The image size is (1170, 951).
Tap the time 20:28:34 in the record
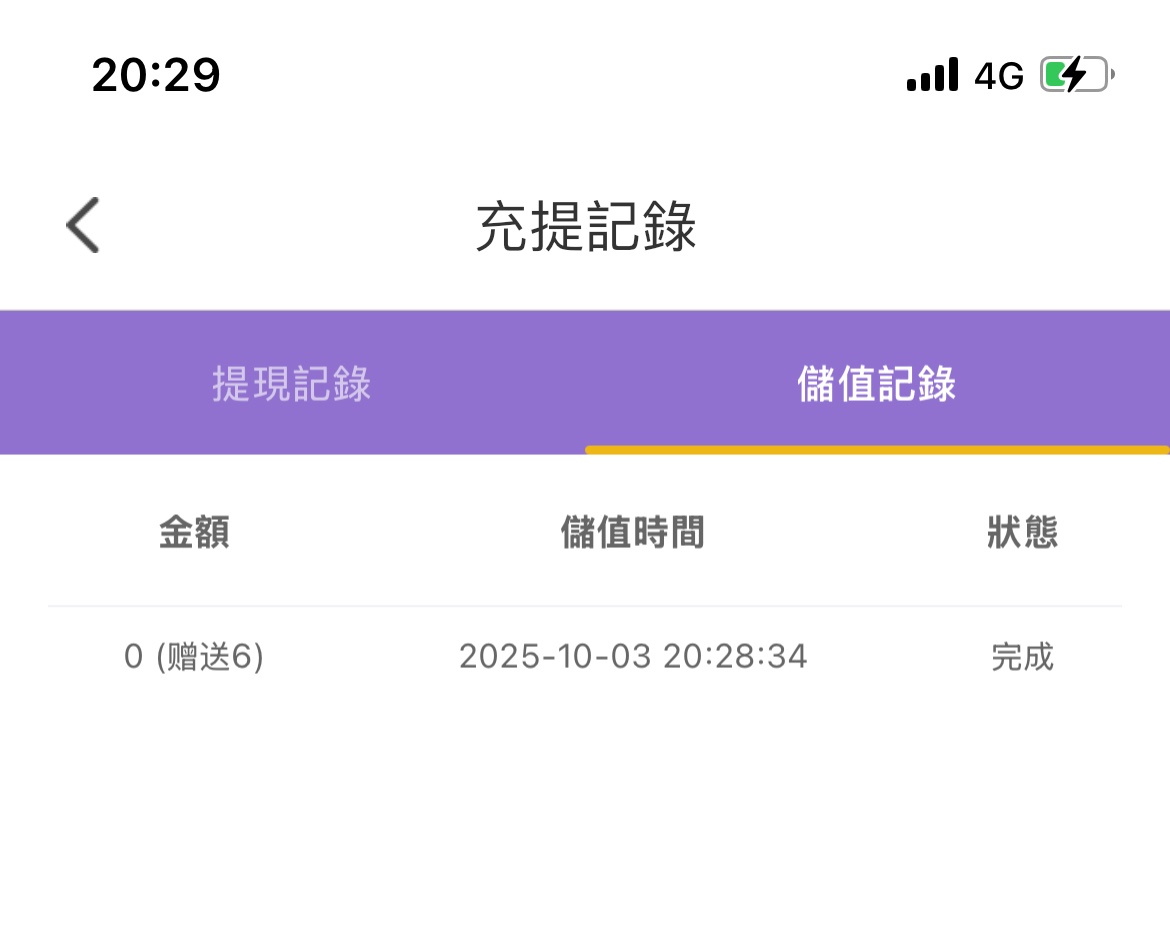(735, 658)
